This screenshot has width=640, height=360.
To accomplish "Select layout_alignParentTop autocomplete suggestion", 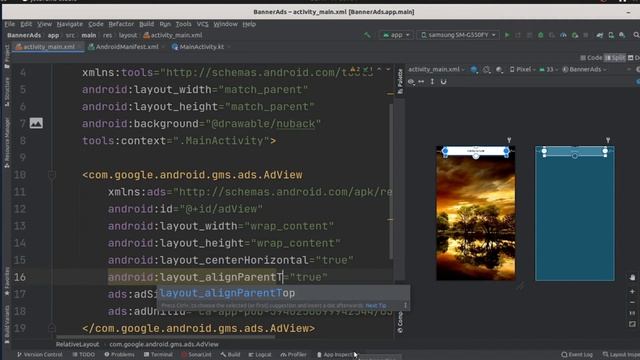I will click(x=283, y=293).
